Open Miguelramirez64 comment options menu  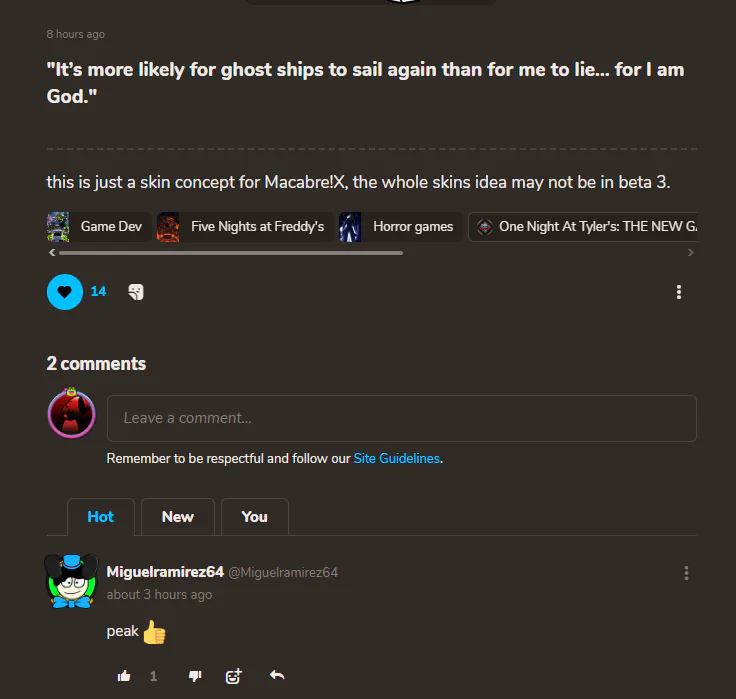click(686, 573)
